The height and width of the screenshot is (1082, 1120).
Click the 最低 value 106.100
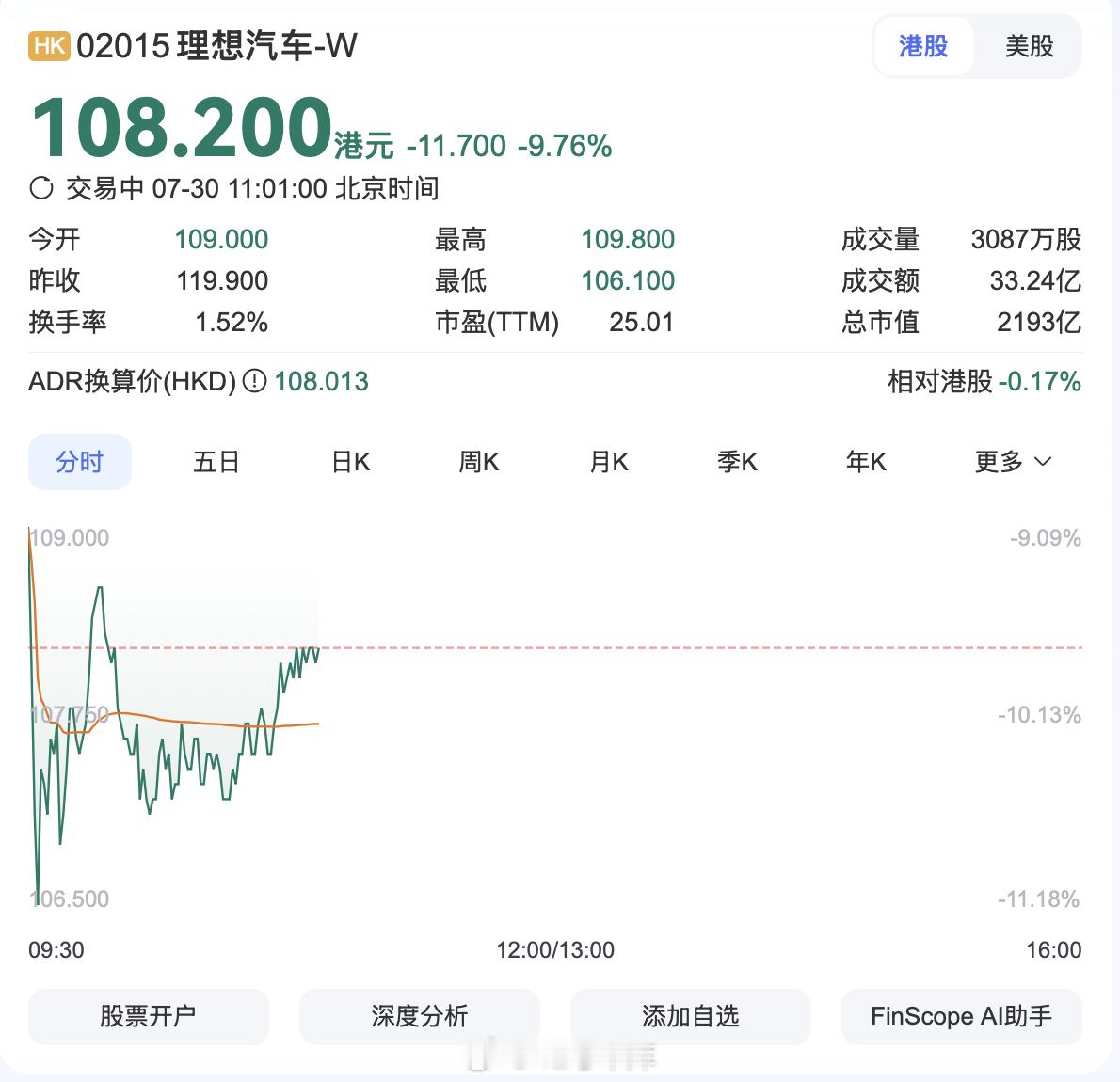pyautogui.click(x=628, y=280)
